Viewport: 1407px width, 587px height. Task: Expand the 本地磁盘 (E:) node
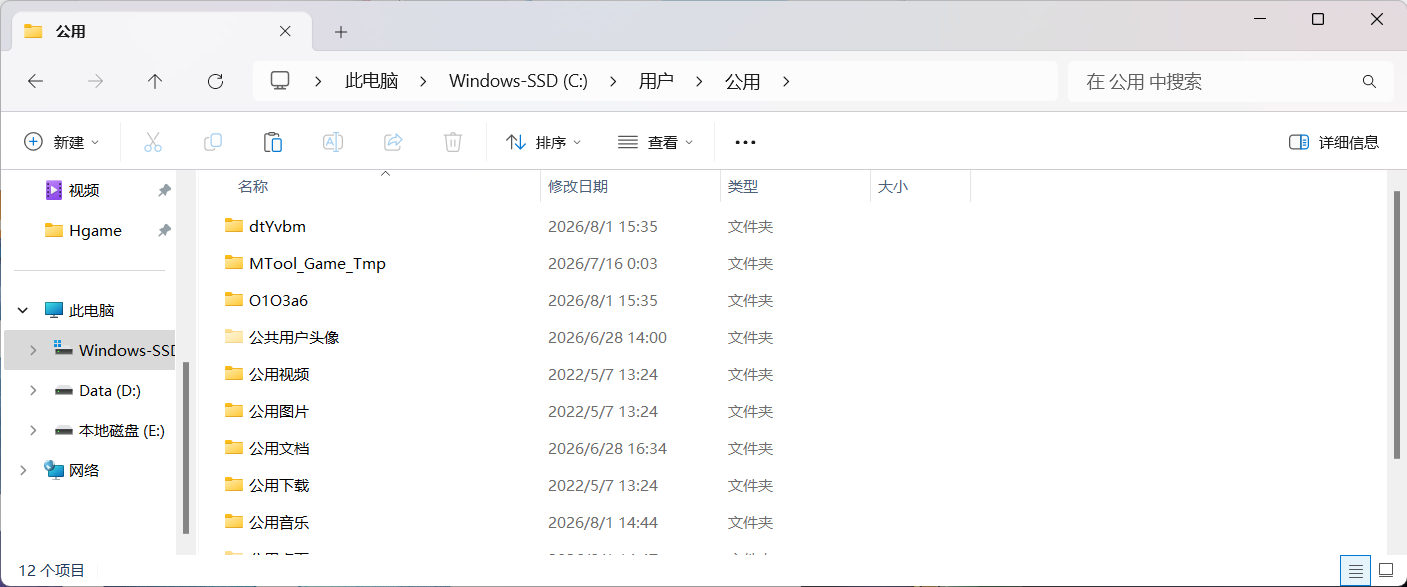click(x=33, y=430)
